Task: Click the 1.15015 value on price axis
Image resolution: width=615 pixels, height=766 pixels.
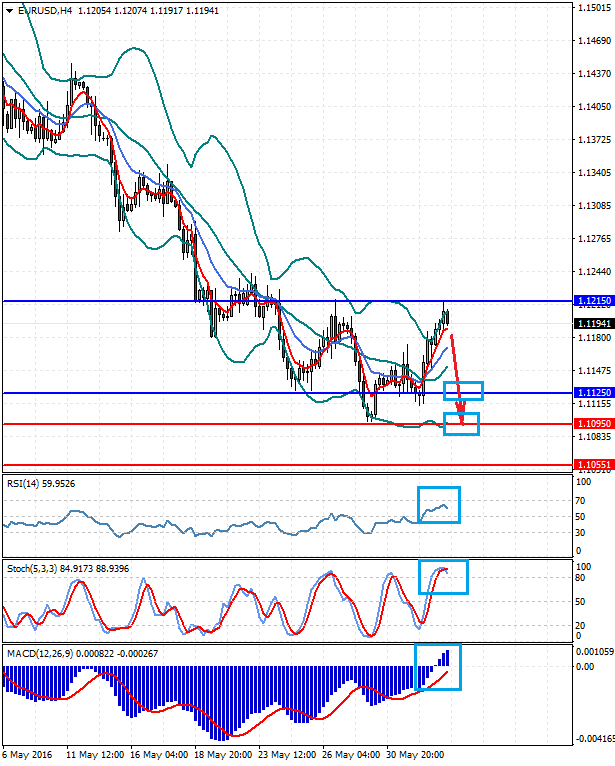Action: [x=594, y=8]
